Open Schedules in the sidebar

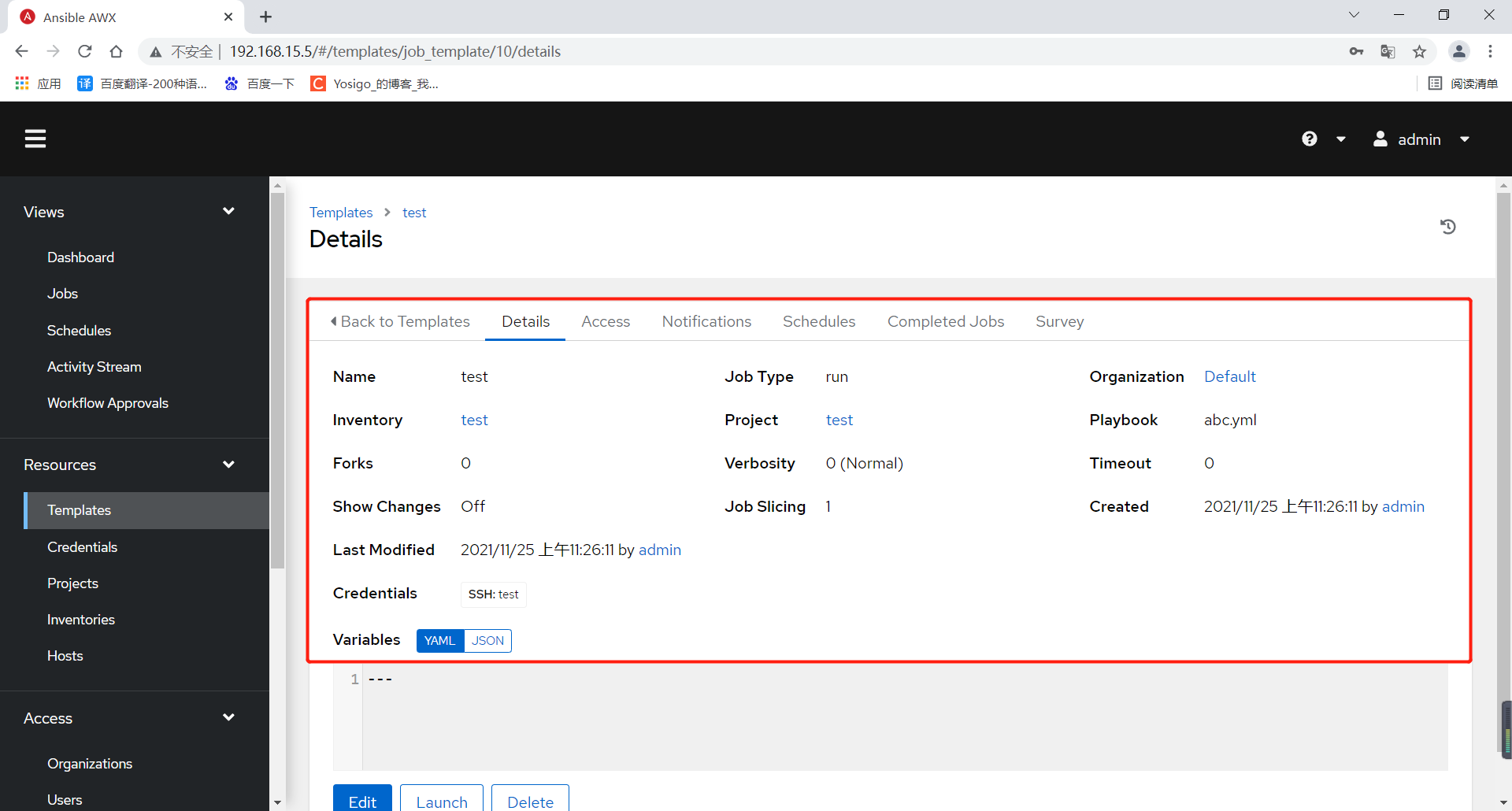pos(79,331)
